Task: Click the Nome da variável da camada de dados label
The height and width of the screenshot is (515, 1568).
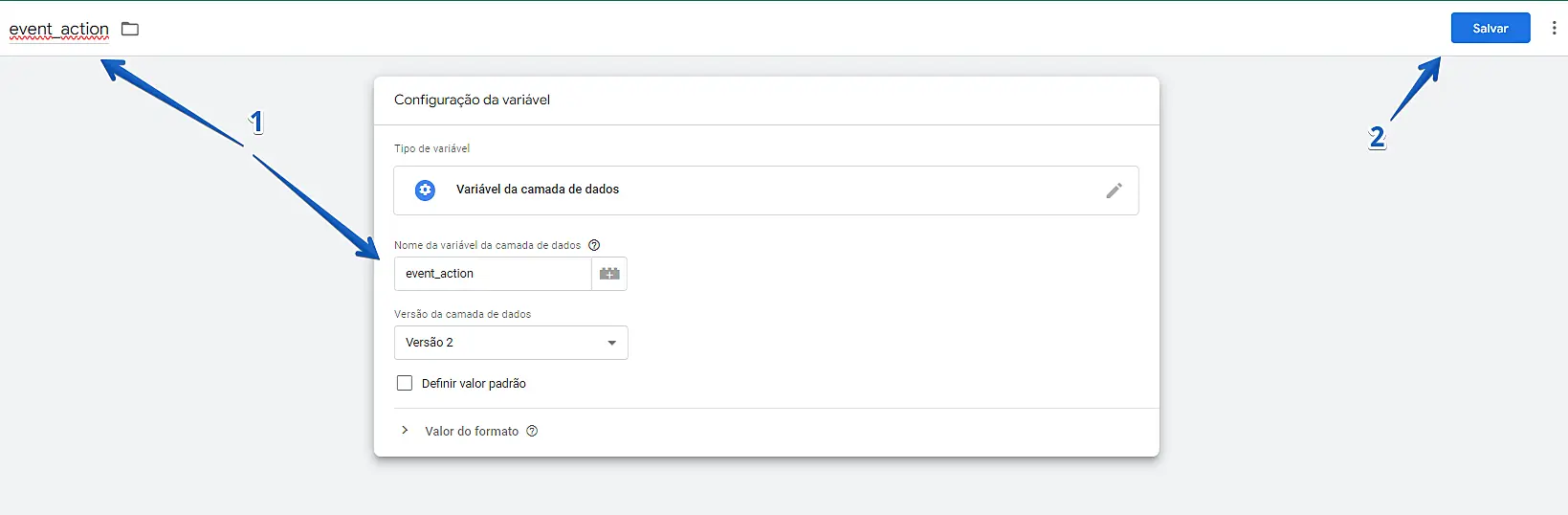Action: pyautogui.click(x=487, y=245)
